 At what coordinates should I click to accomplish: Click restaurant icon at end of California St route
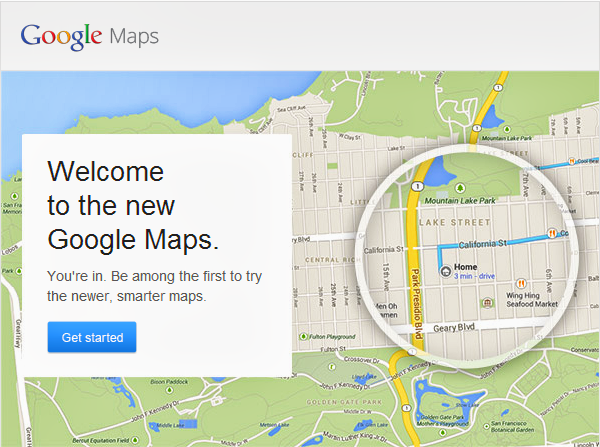click(x=551, y=232)
